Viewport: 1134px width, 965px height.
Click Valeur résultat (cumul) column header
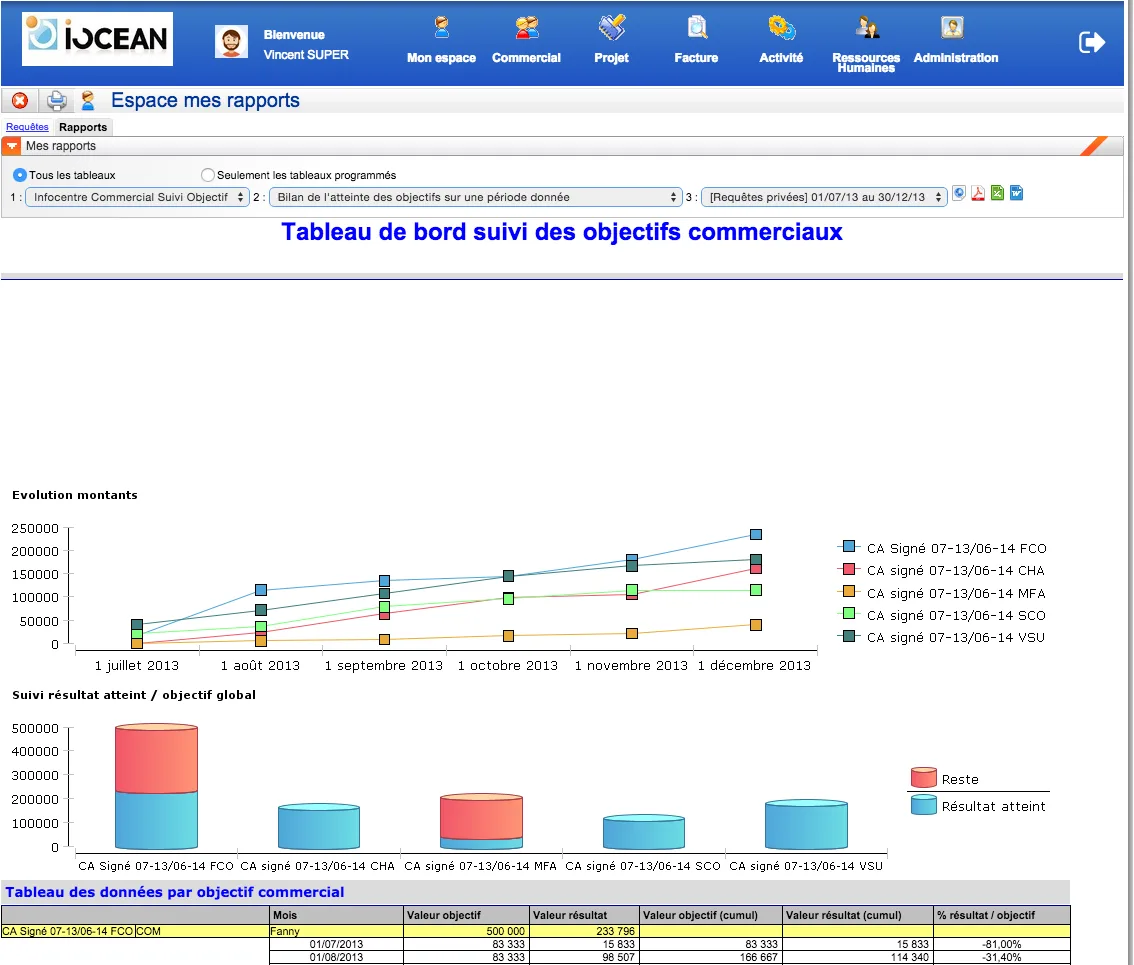858,915
